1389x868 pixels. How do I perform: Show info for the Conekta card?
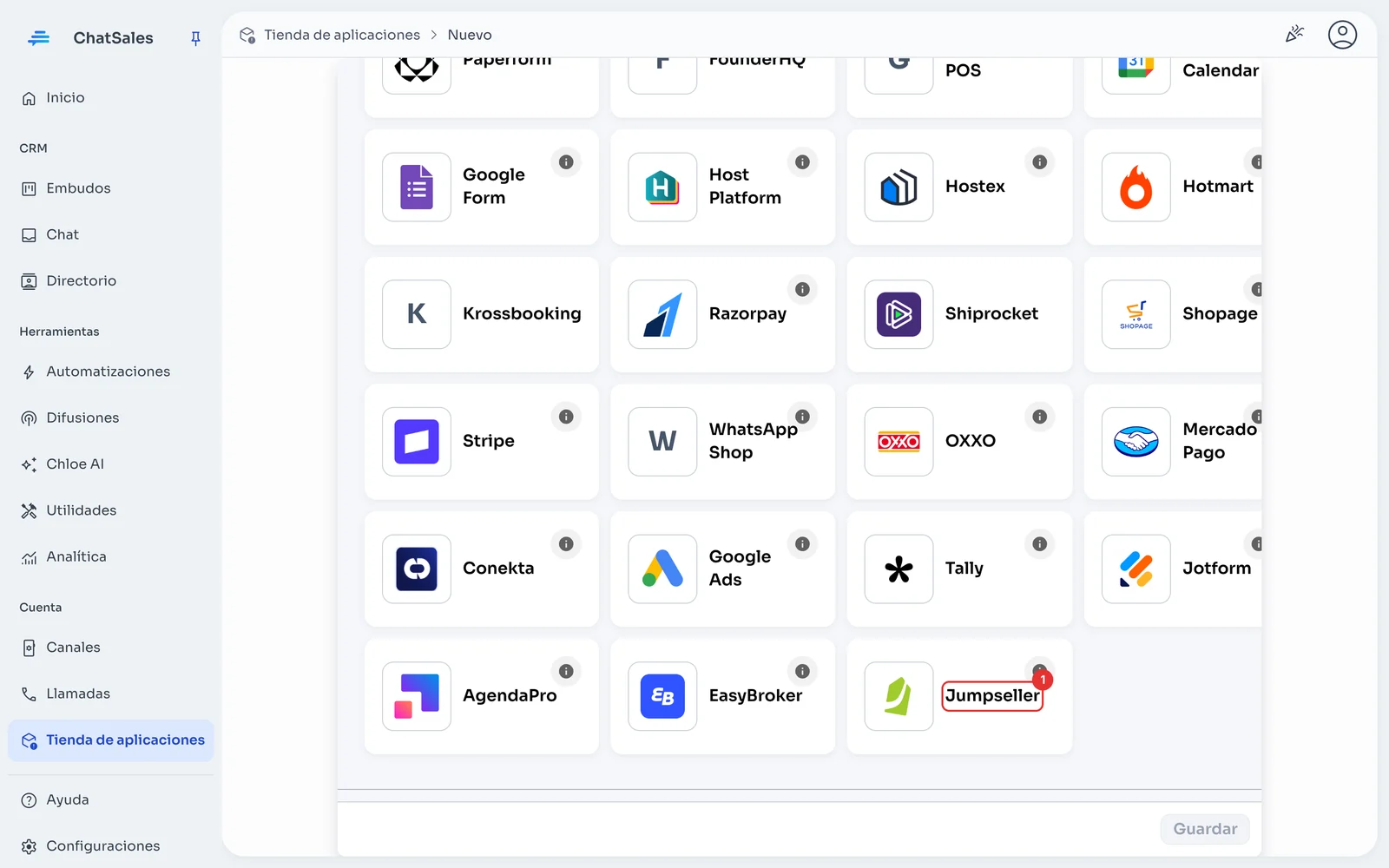tap(566, 544)
